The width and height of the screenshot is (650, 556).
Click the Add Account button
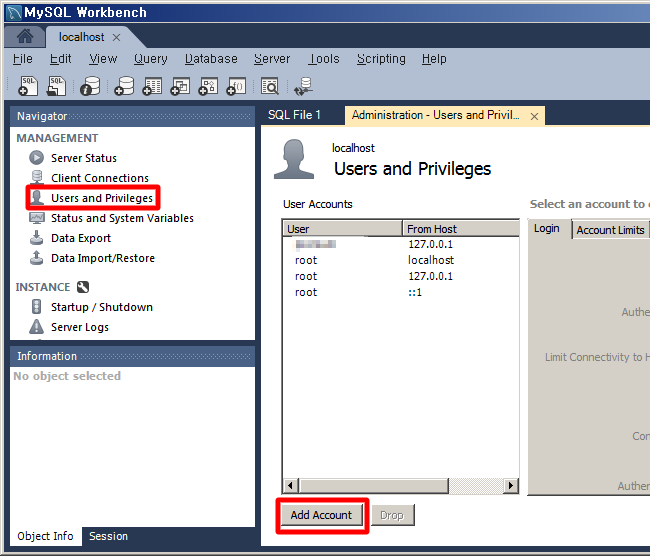pos(321,515)
